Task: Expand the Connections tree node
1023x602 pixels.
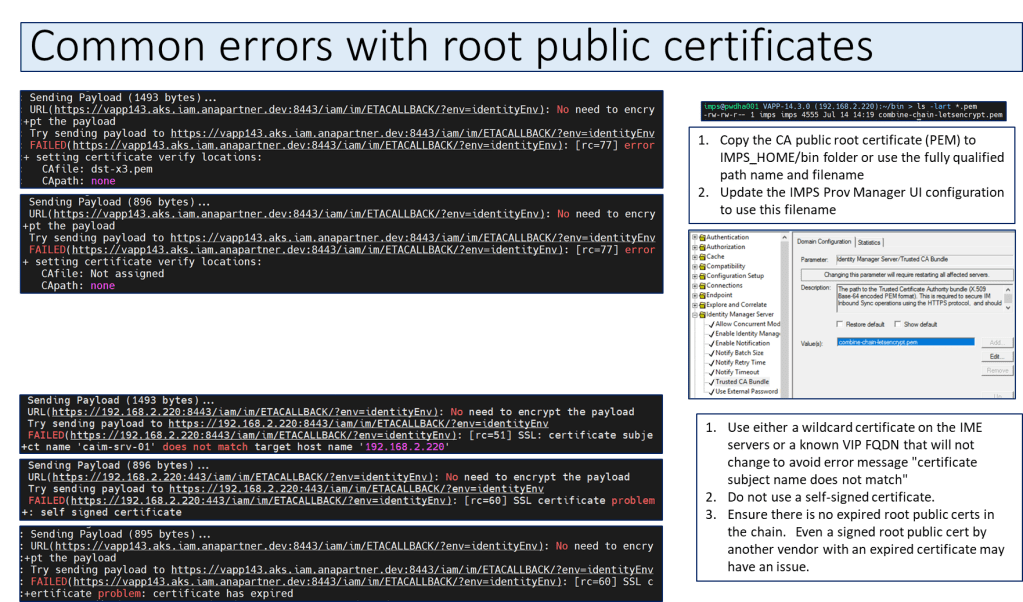Action: pyautogui.click(x=695, y=285)
